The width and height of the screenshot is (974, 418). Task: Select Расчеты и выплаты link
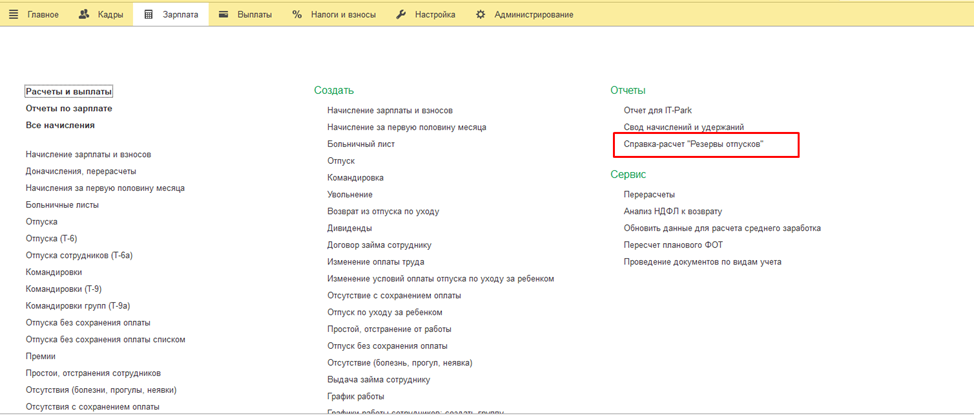point(69,91)
